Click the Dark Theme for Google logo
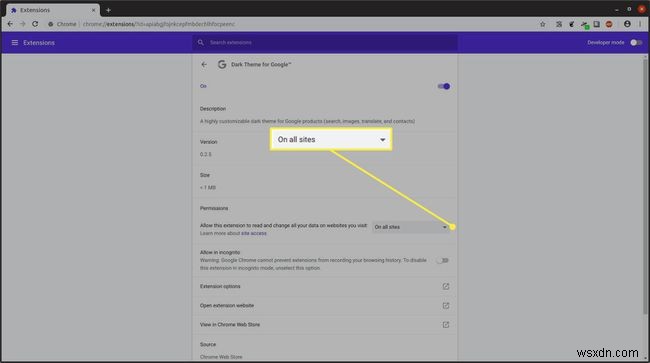 coord(222,64)
